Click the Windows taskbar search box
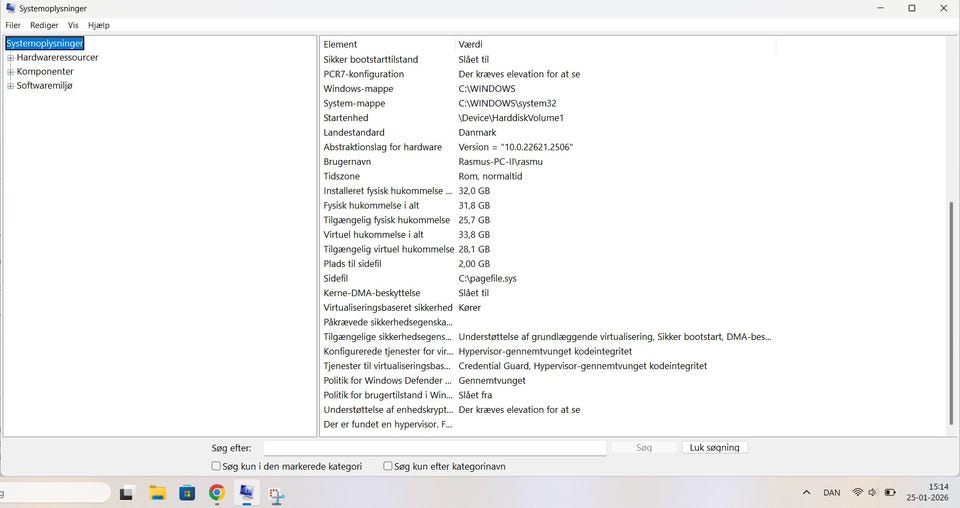This screenshot has width=960, height=508. pos(55,493)
